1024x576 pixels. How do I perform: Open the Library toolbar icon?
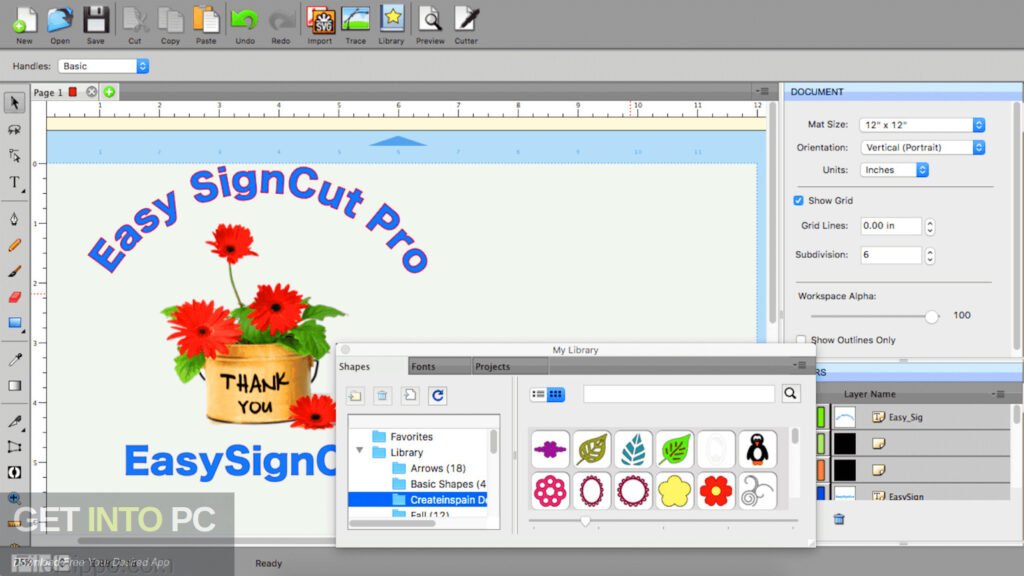[391, 22]
